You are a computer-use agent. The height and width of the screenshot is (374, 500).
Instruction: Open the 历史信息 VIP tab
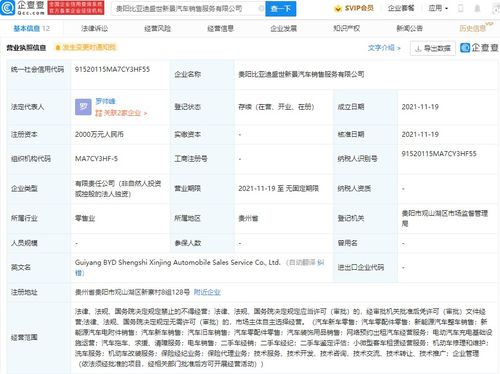point(475,28)
